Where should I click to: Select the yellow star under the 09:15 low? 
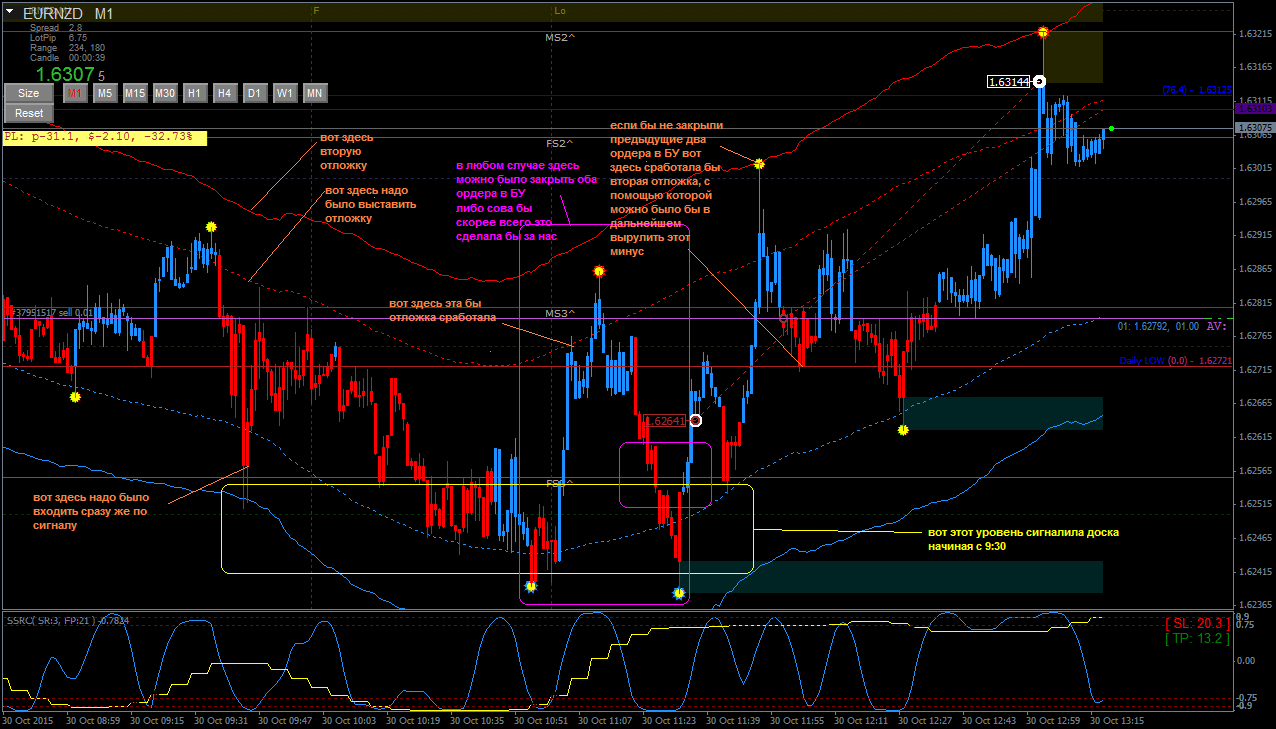coord(75,397)
